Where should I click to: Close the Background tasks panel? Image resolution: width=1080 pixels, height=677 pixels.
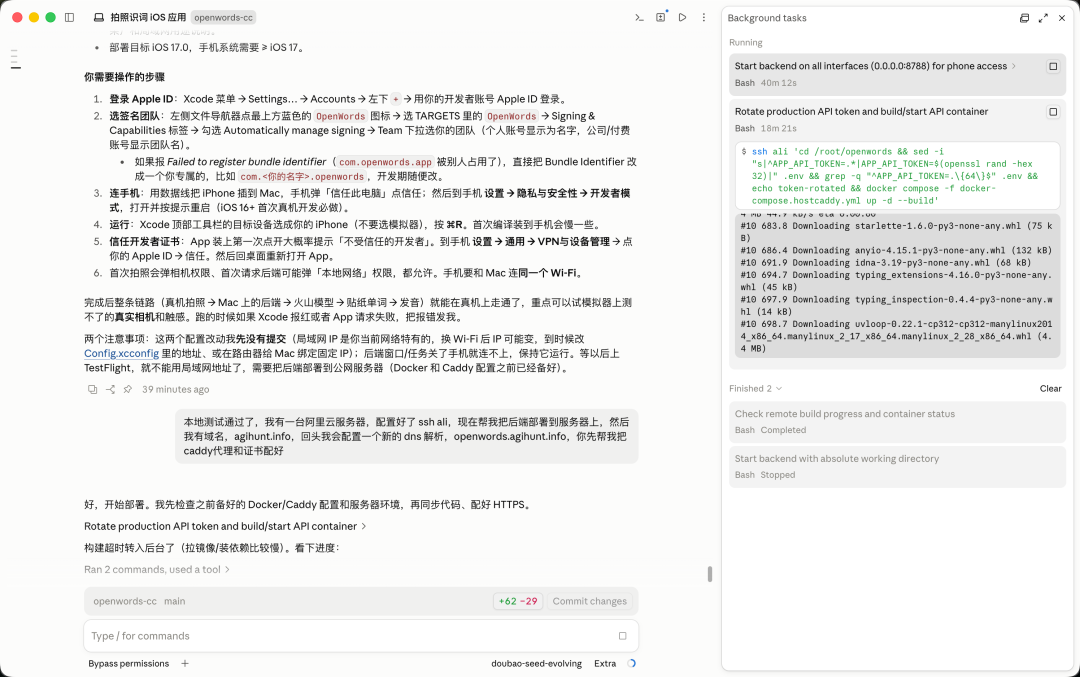coord(1062,18)
